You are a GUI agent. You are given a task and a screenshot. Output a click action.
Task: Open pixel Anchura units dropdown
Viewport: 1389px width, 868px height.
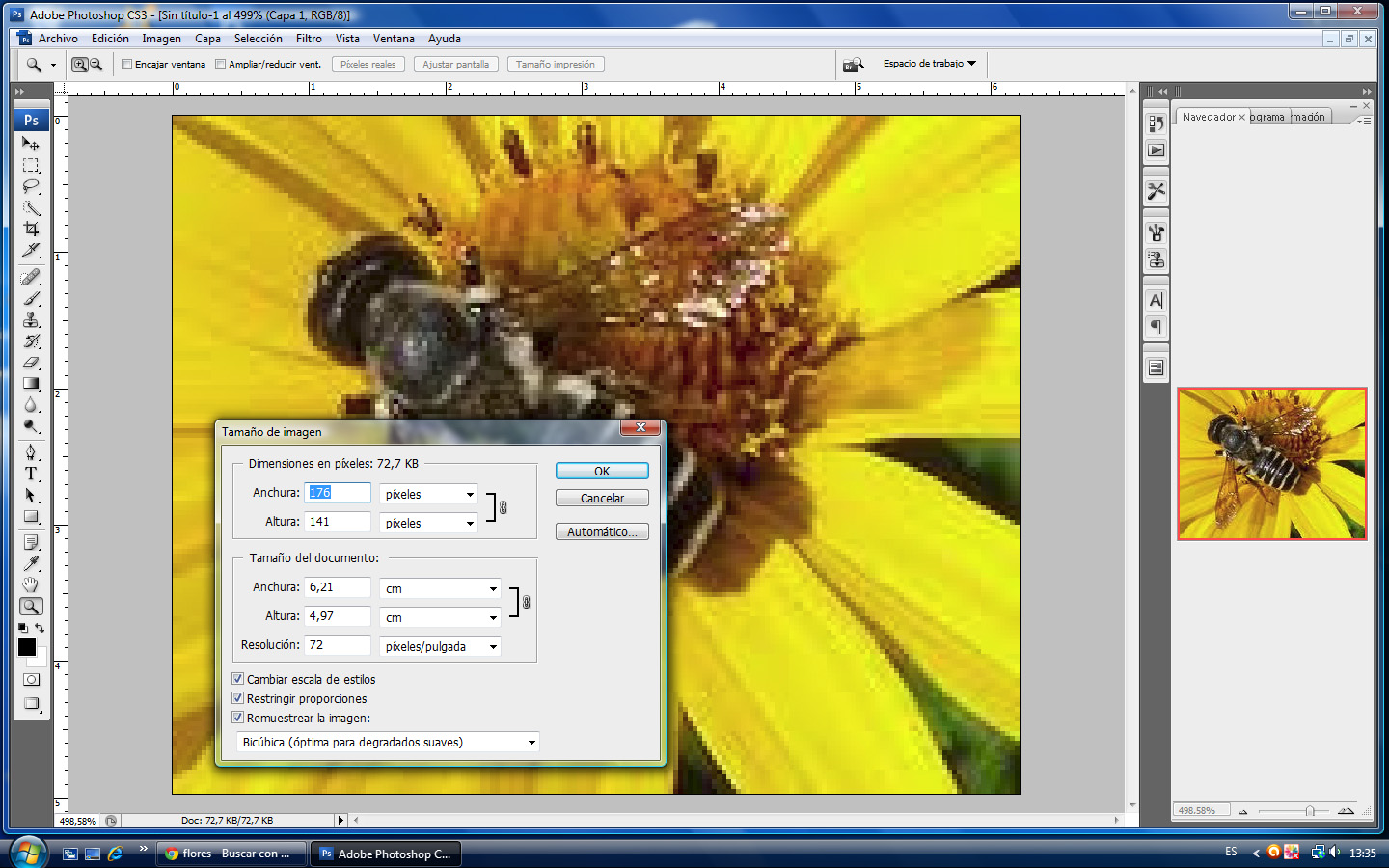point(428,494)
